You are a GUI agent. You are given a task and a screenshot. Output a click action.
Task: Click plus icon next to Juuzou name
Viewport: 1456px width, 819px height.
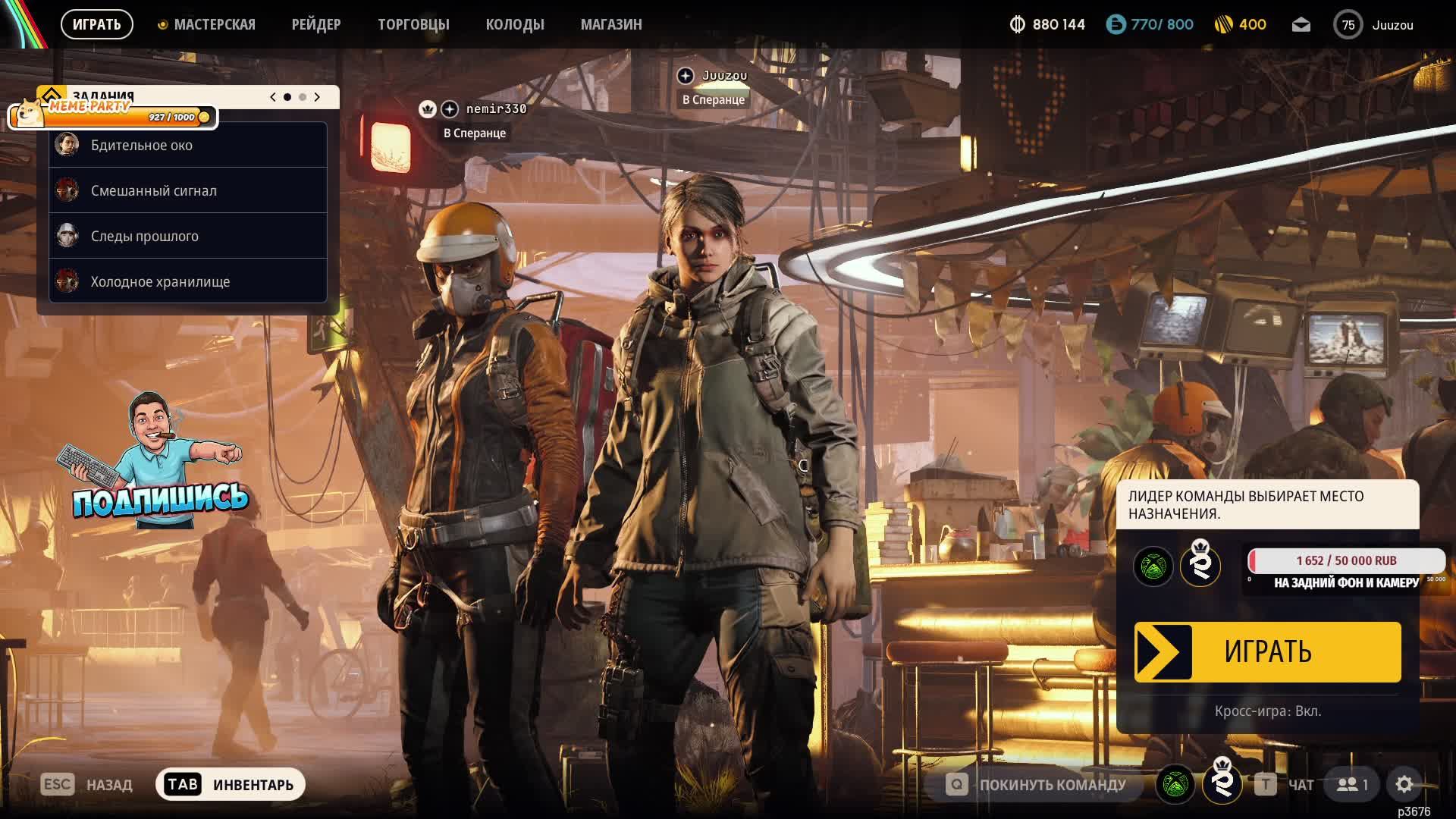tap(686, 76)
